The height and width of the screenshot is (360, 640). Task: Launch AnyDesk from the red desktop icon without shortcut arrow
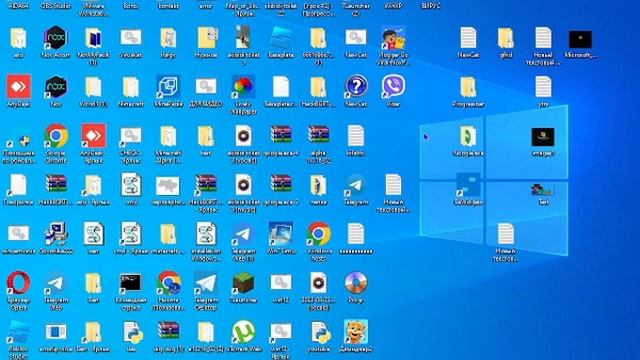(18, 86)
